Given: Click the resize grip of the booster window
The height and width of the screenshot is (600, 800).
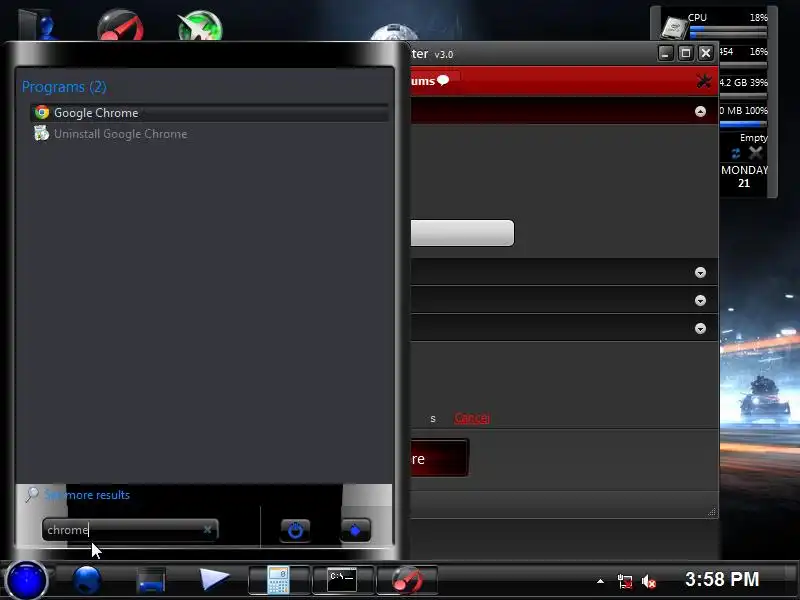Looking at the screenshot, I should [x=712, y=512].
